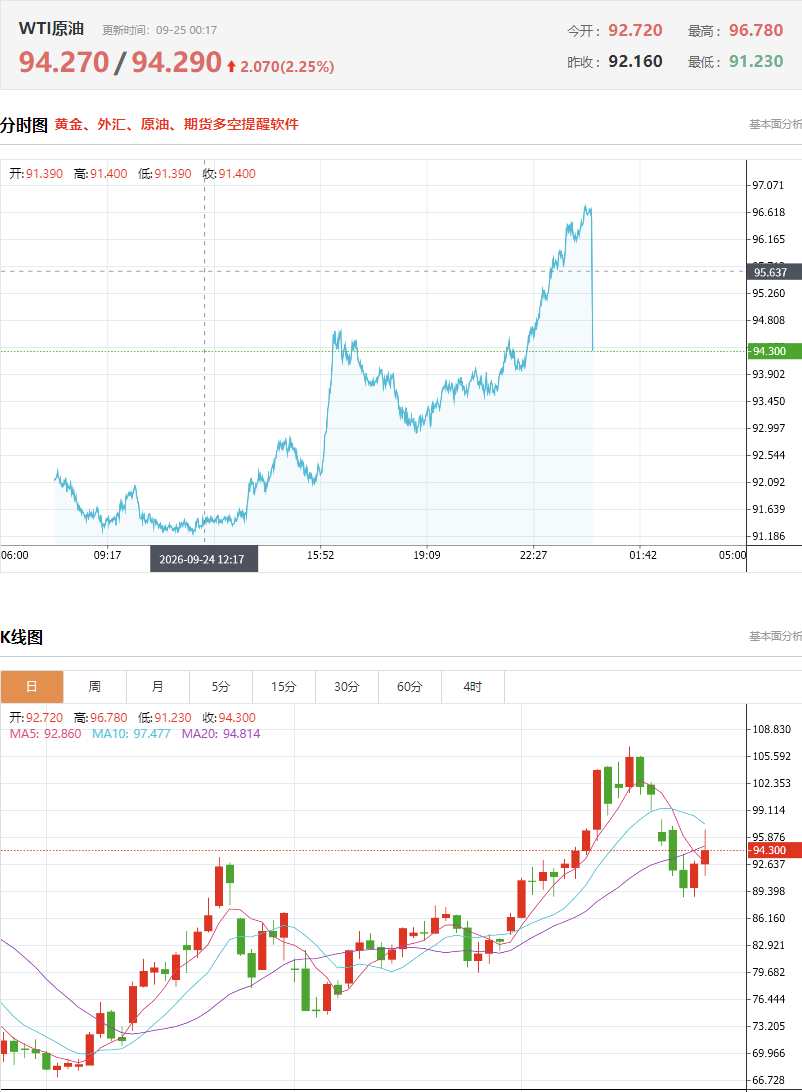
Task: Click the red up-arrow price change icon
Action: (232, 66)
